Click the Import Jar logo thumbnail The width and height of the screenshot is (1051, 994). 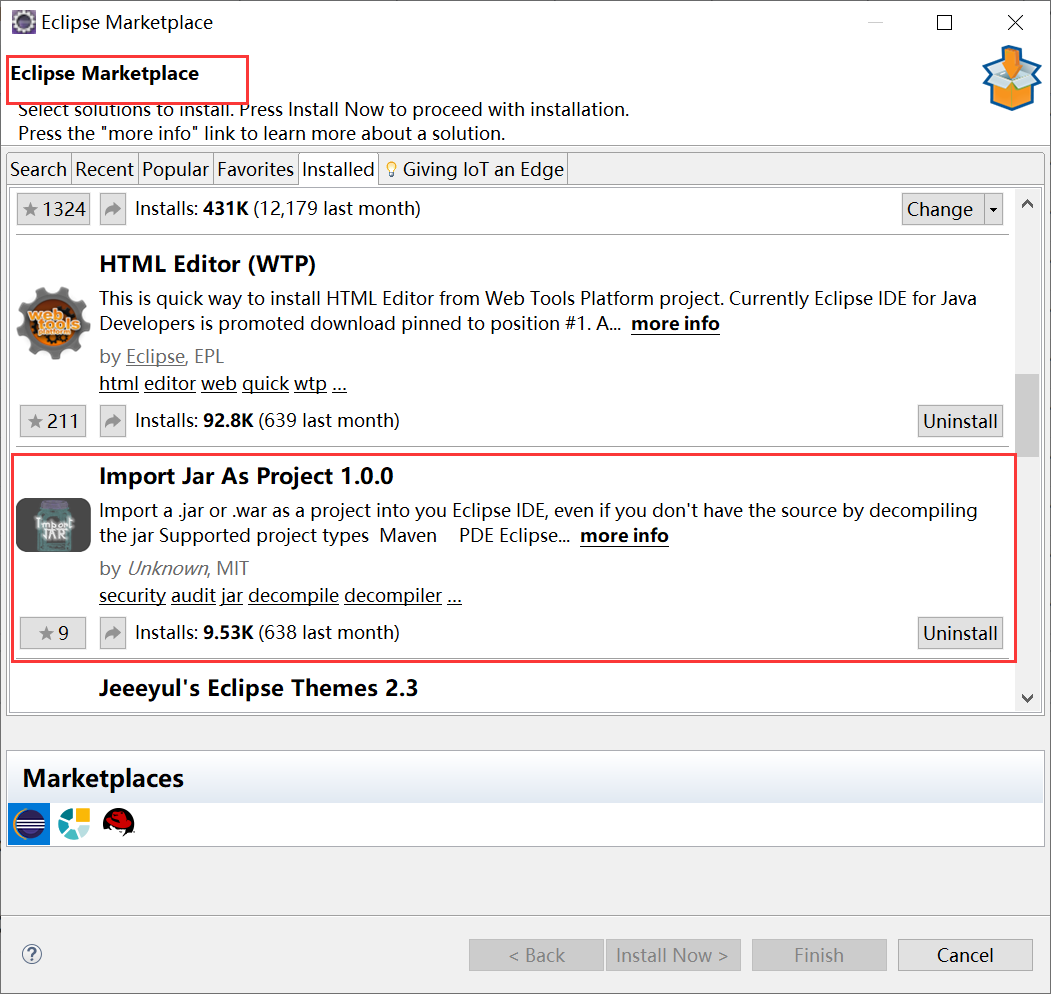pyautogui.click(x=54, y=525)
